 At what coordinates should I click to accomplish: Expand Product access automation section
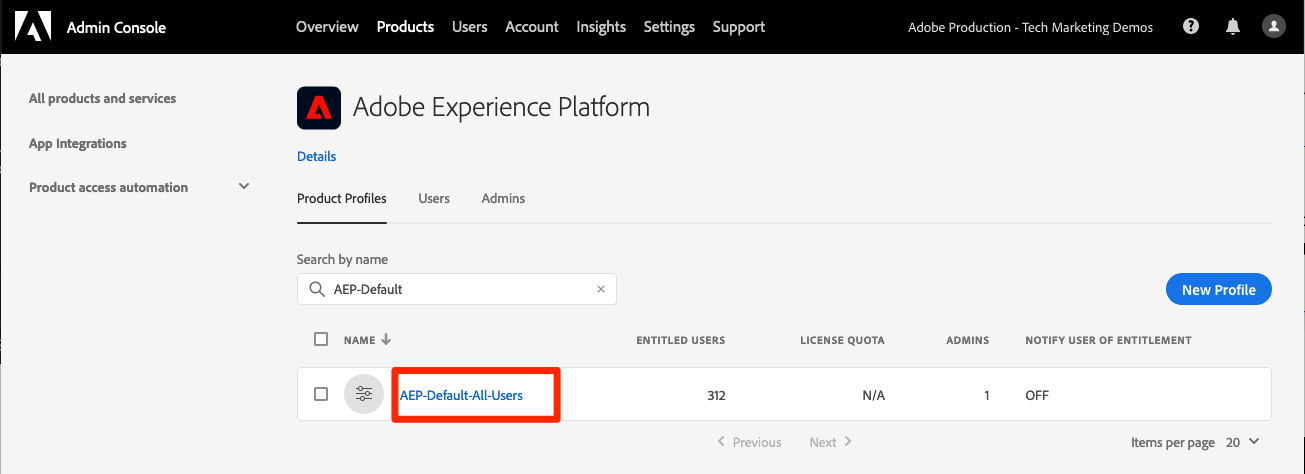point(244,187)
